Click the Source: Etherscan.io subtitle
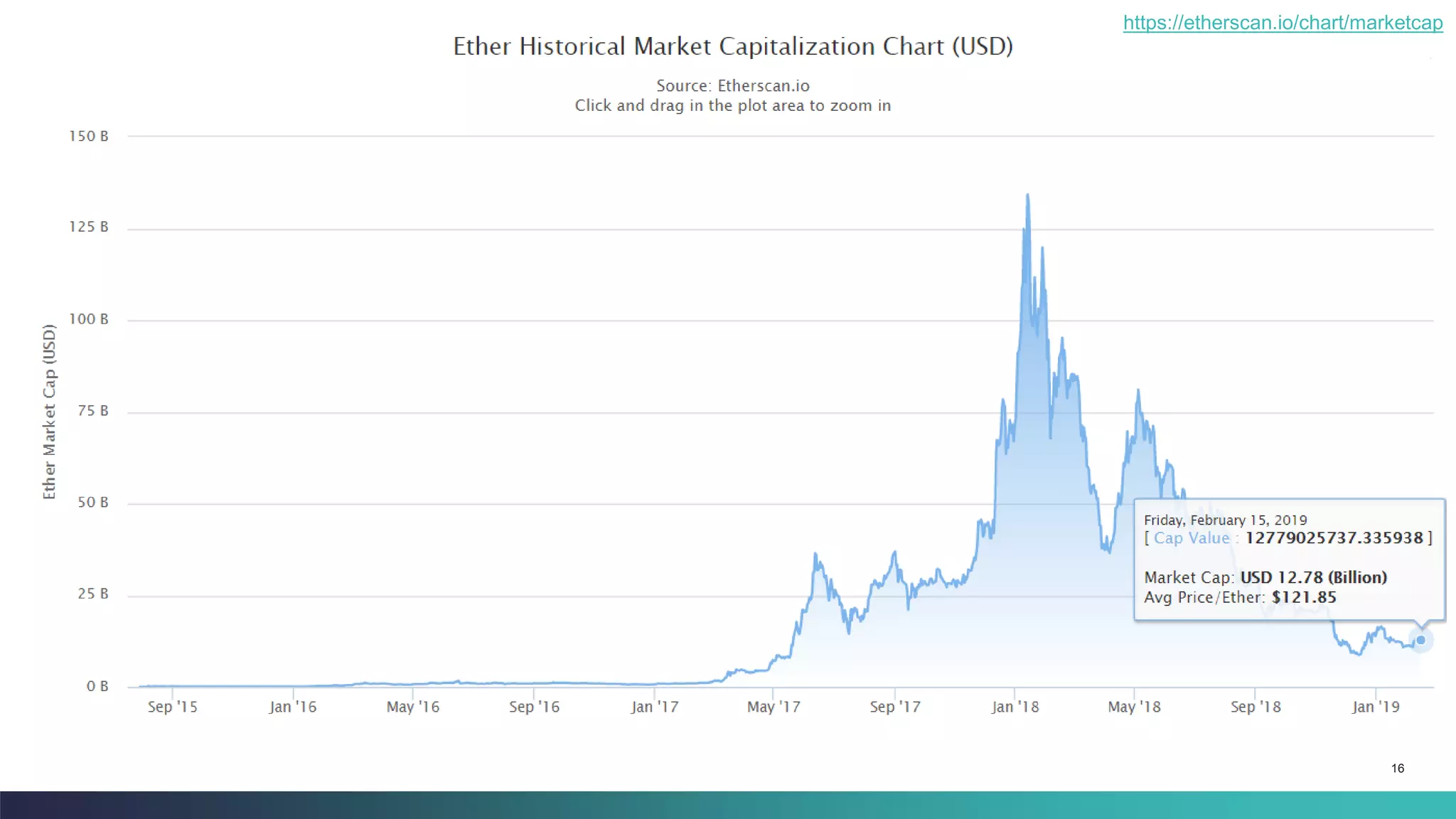1456x819 pixels. pos(732,86)
